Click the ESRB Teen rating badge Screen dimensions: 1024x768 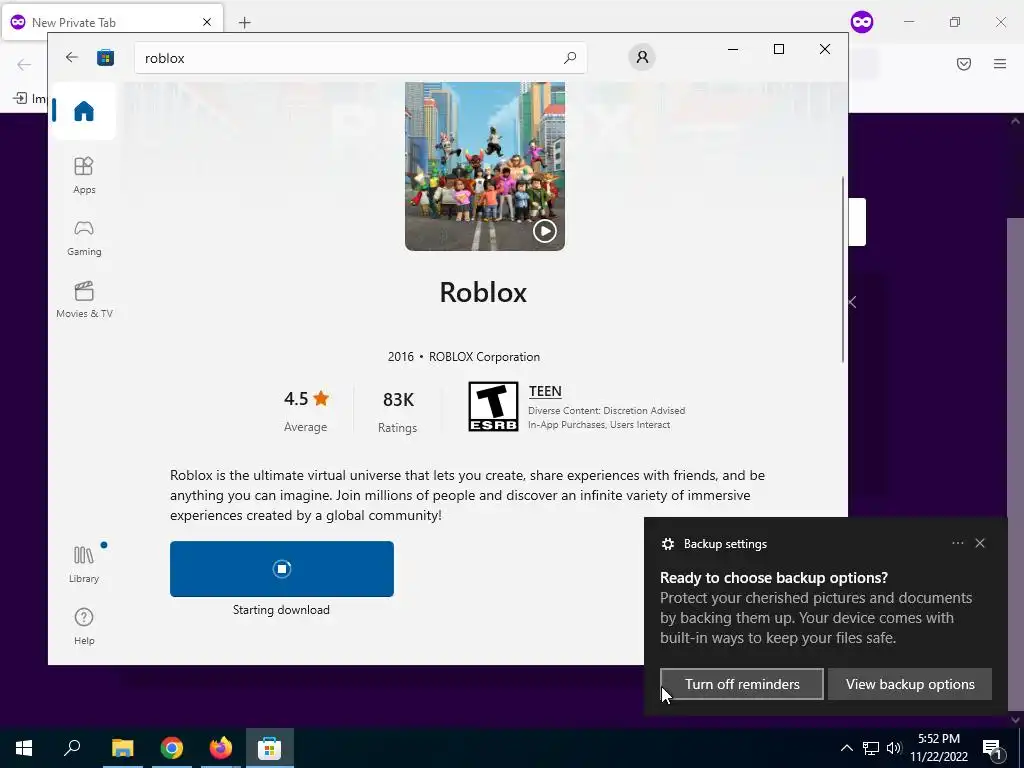click(493, 406)
